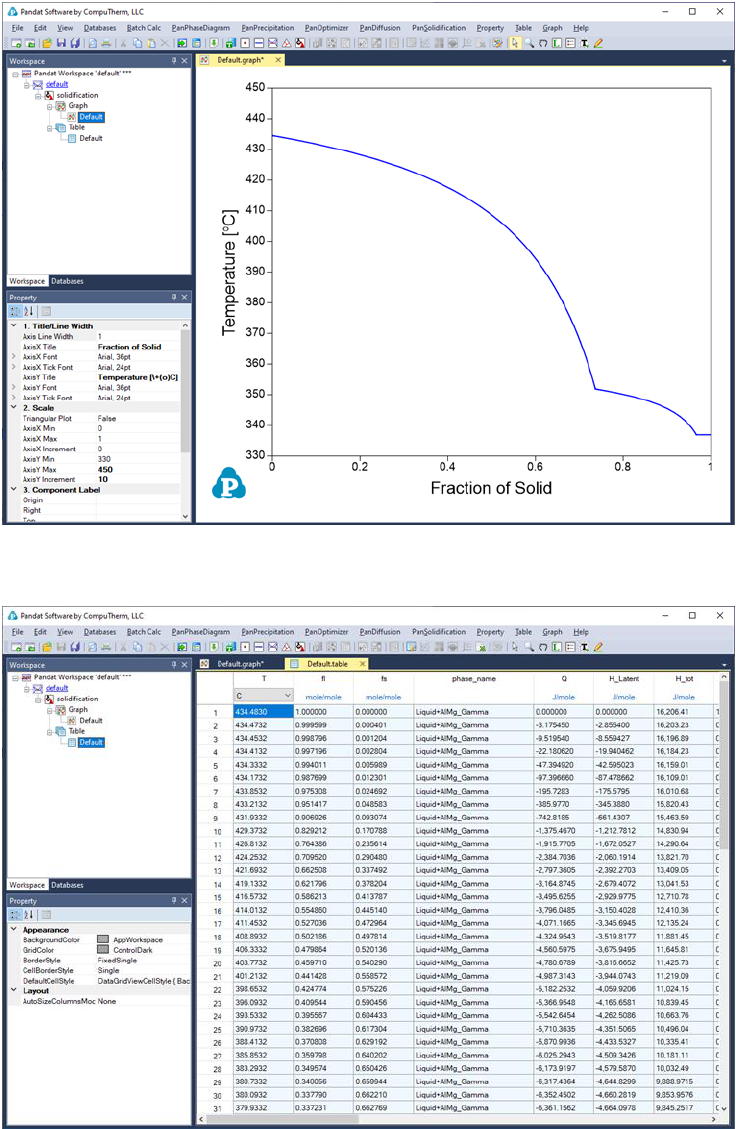Pick the pencil draw icon in top window
736x1129 pixels.
[x=598, y=43]
